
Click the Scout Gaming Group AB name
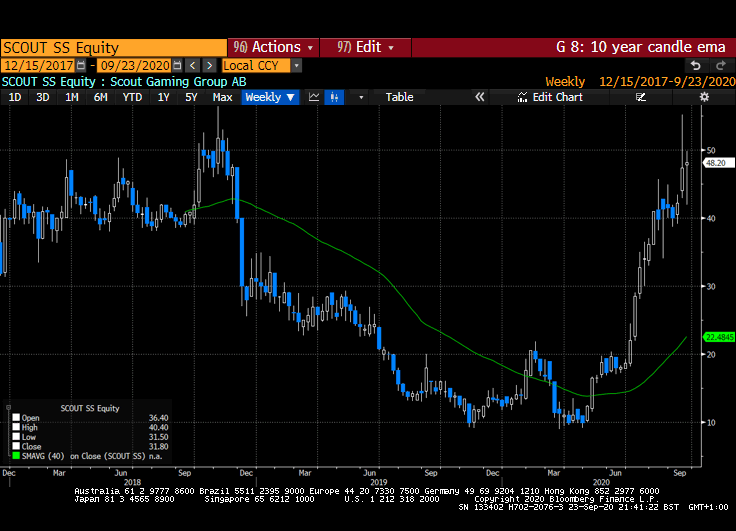pyautogui.click(x=178, y=82)
